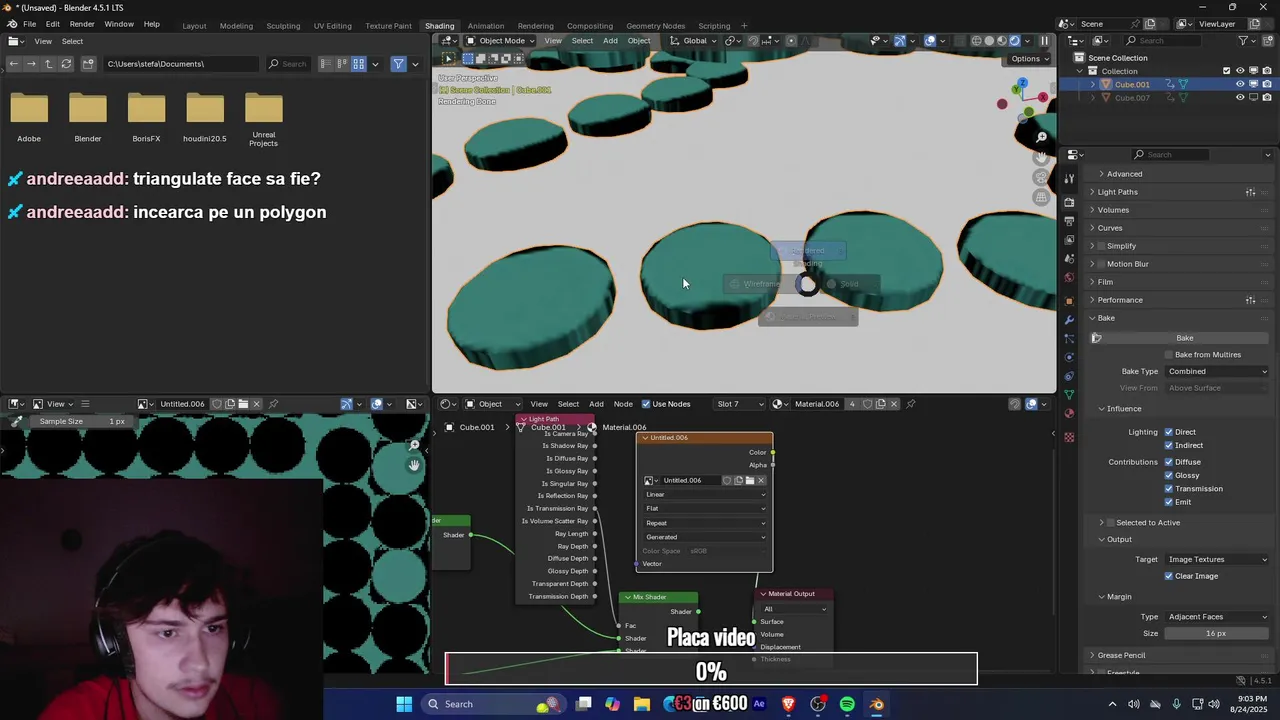Toggle the Clear Image checkbox

(x=1168, y=576)
